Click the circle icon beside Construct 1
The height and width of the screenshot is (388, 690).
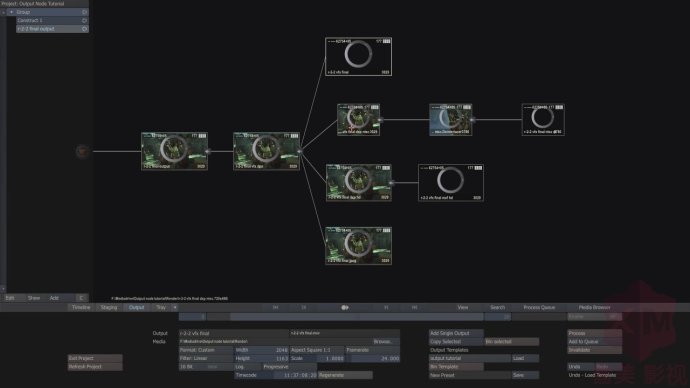pyautogui.click(x=84, y=20)
